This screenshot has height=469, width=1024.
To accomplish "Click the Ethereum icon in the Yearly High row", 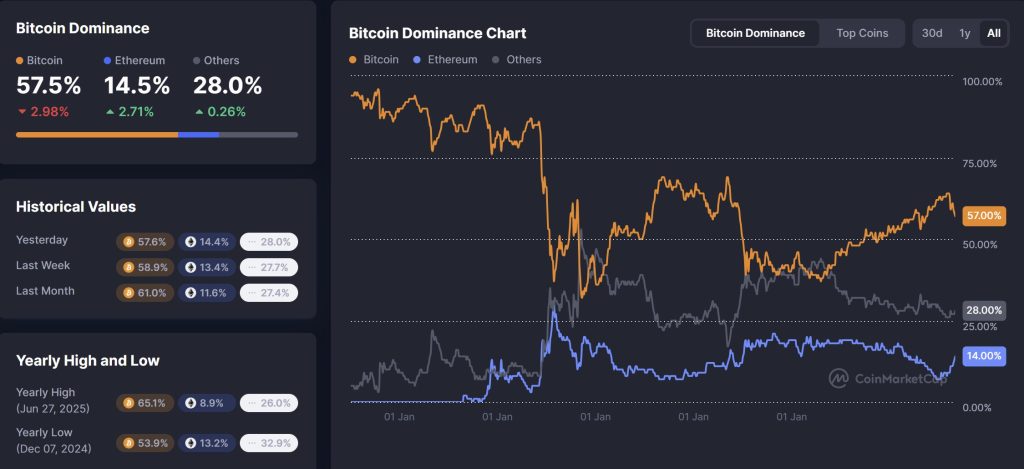I will (190, 403).
